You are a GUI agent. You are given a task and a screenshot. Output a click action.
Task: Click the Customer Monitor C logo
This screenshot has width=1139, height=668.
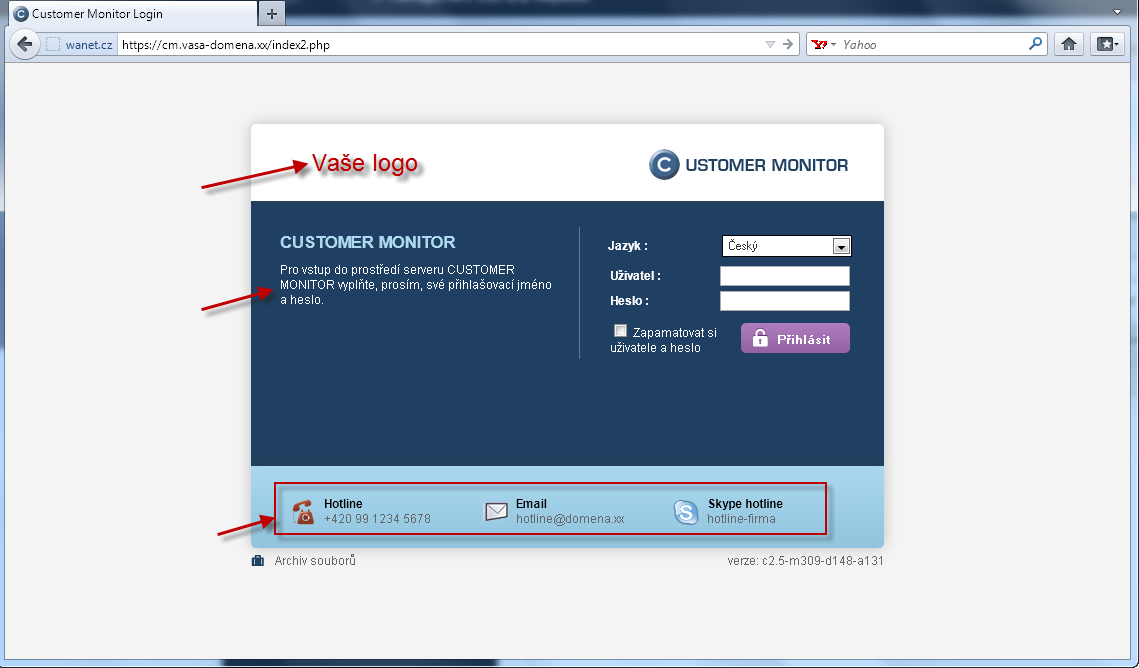coord(664,165)
